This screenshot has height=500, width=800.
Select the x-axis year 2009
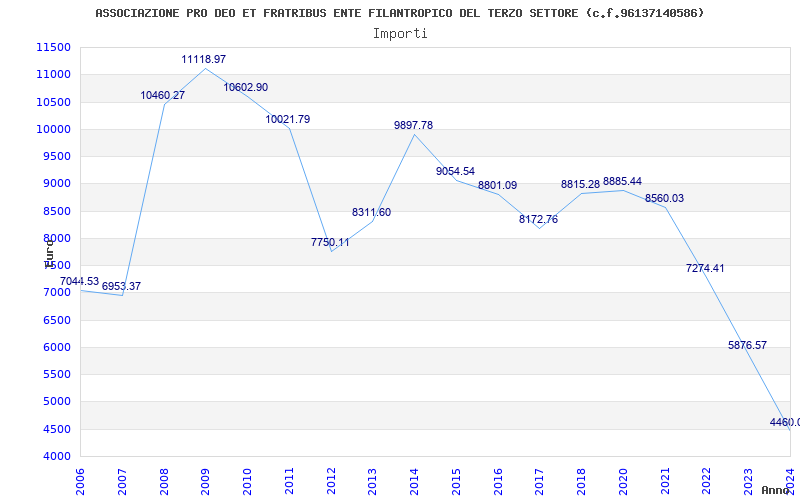click(x=206, y=481)
